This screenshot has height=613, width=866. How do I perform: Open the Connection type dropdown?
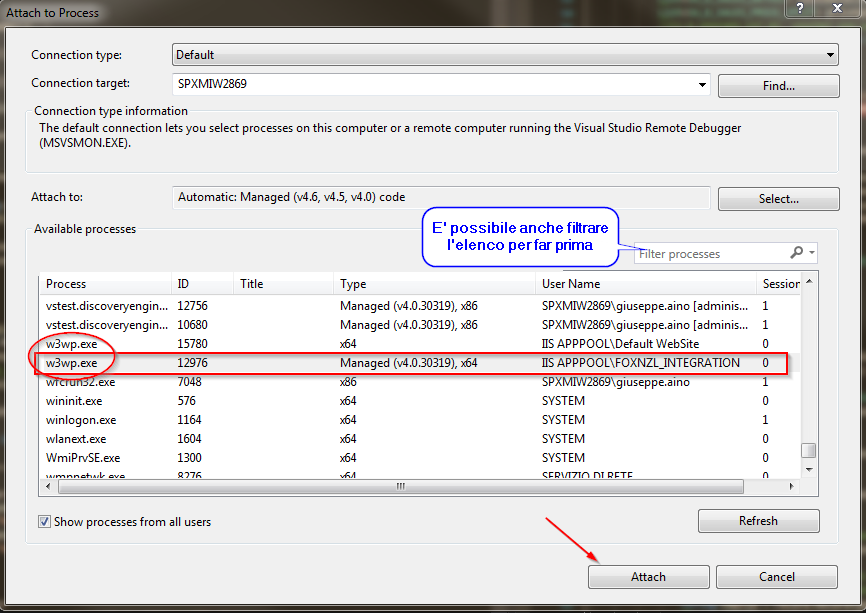(830, 54)
